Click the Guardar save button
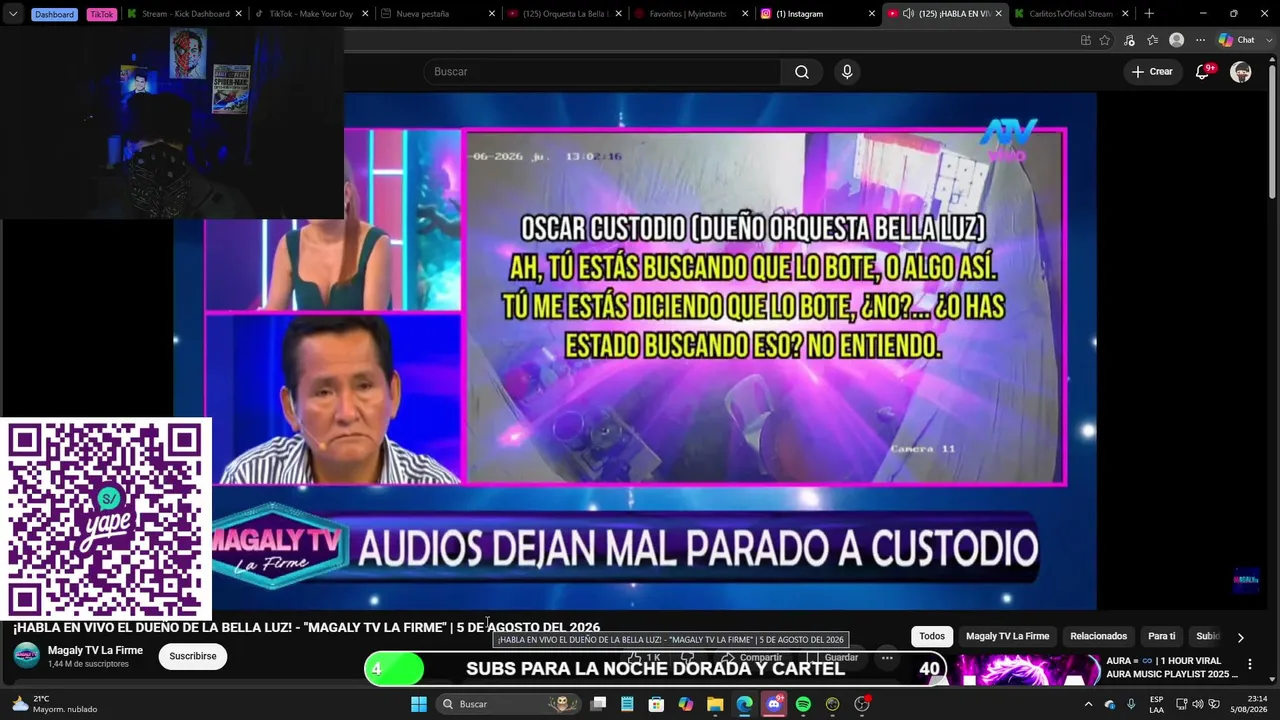Viewport: 1280px width, 720px height. point(833,658)
